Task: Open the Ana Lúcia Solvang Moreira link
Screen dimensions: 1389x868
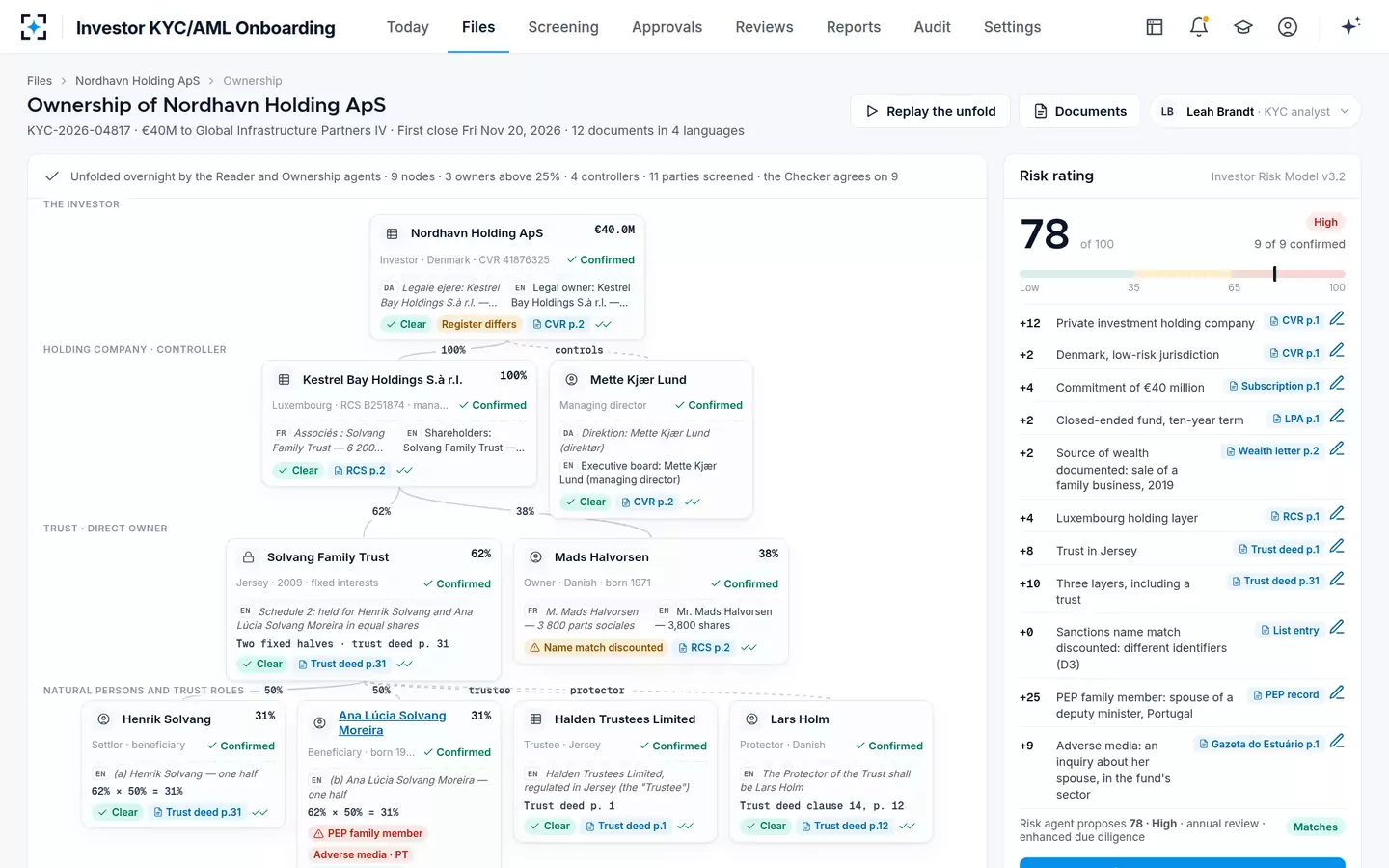Action: (x=392, y=722)
